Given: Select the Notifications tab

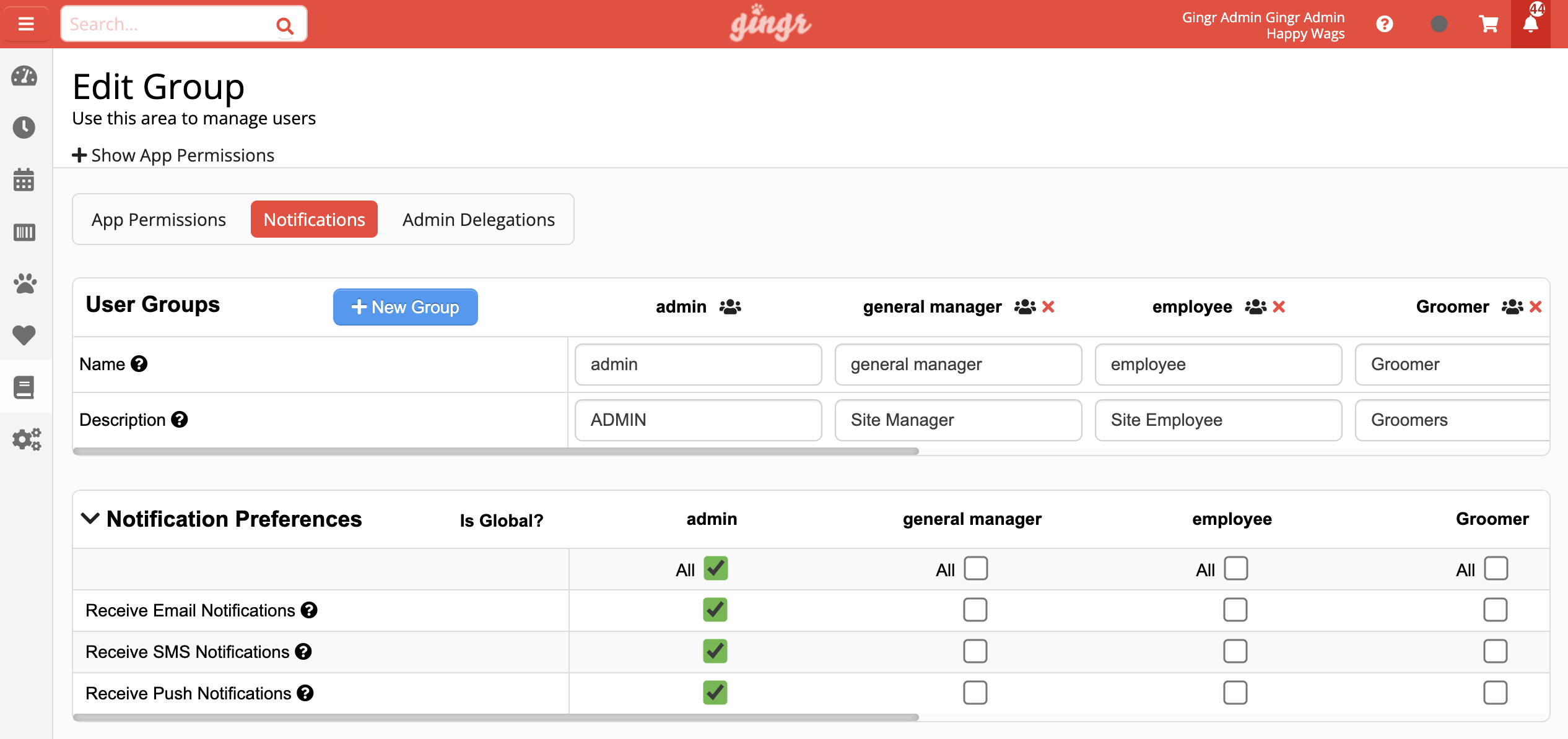Looking at the screenshot, I should click(x=314, y=220).
